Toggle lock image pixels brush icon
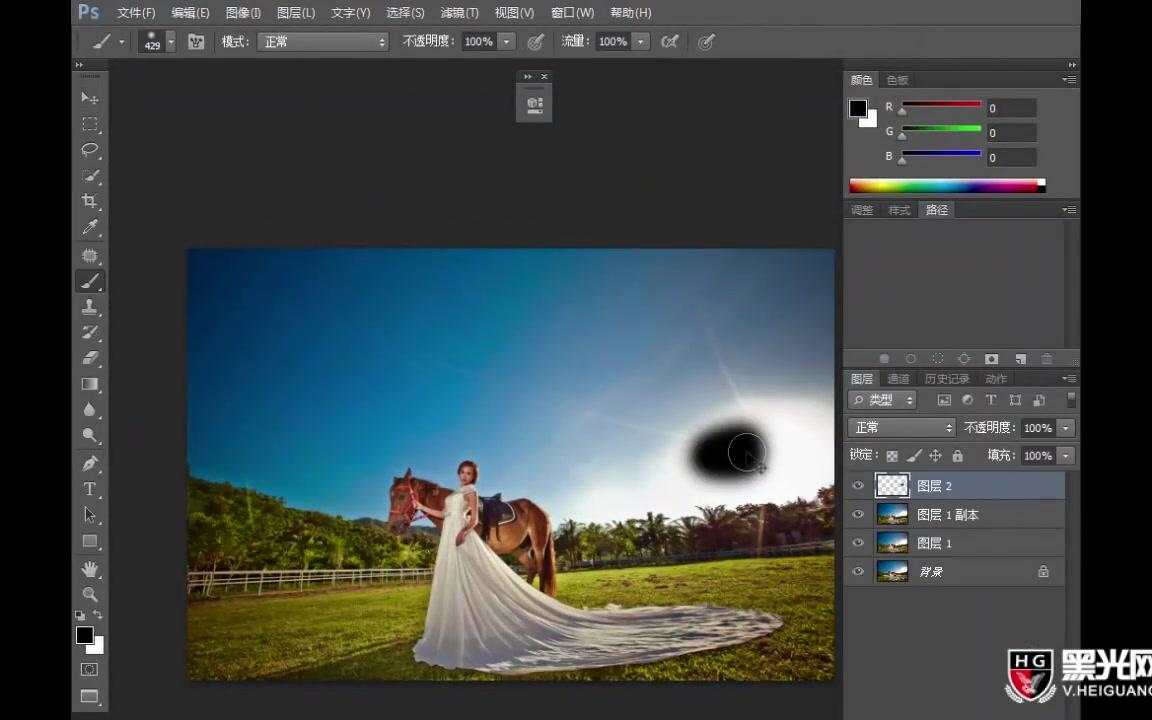The width and height of the screenshot is (1152, 720). (914, 456)
